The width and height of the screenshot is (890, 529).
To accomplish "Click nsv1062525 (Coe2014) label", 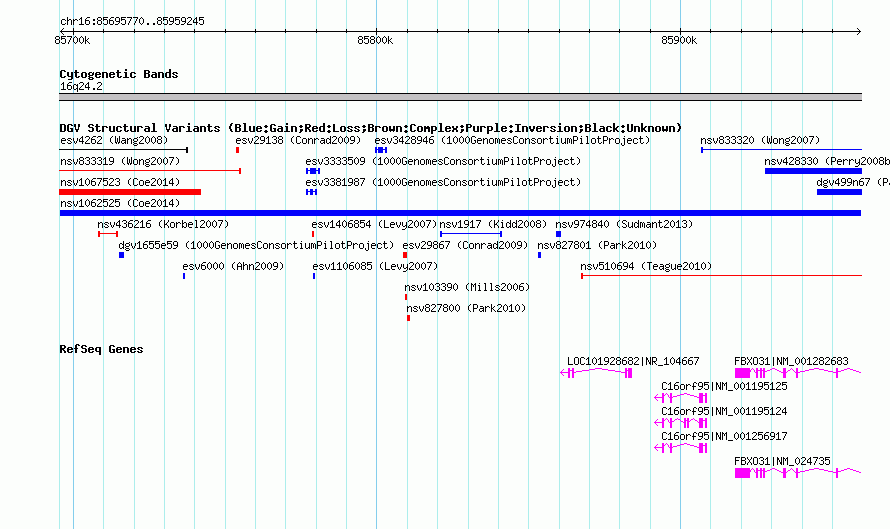I will [x=120, y=203].
